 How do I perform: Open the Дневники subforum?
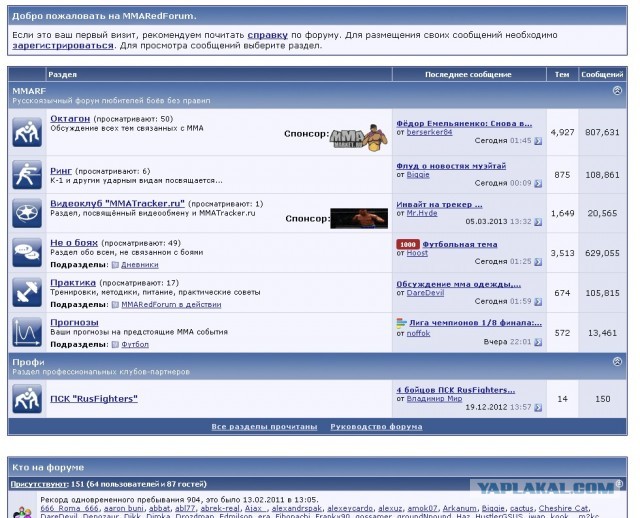click(138, 265)
